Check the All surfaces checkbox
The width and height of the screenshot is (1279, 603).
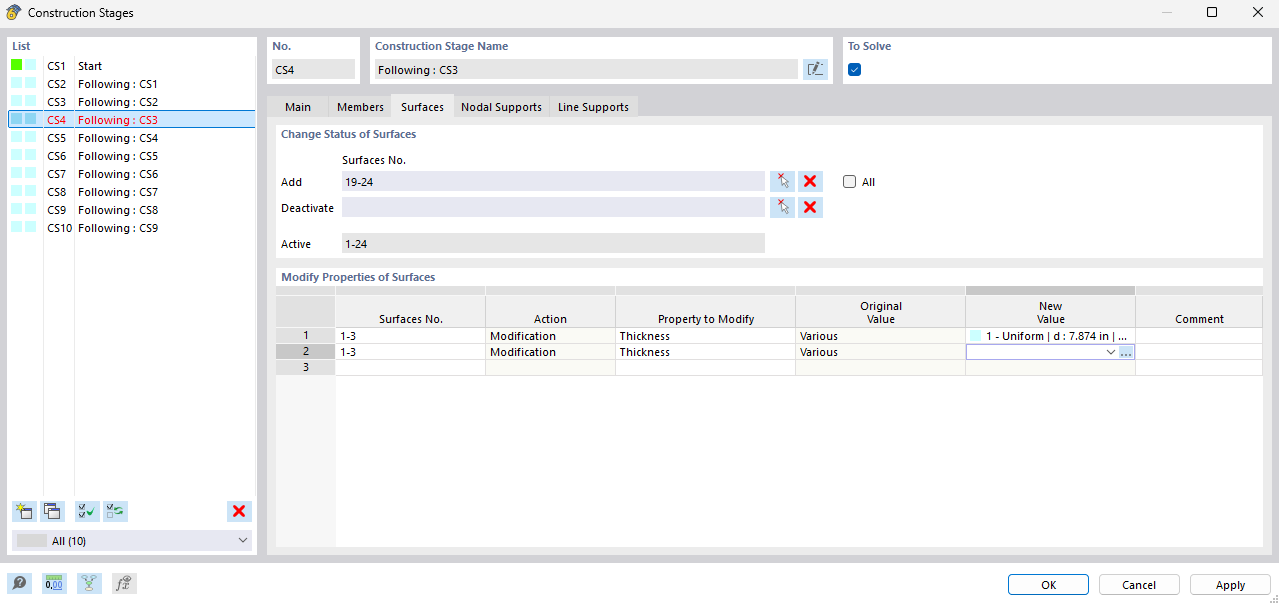tap(849, 181)
